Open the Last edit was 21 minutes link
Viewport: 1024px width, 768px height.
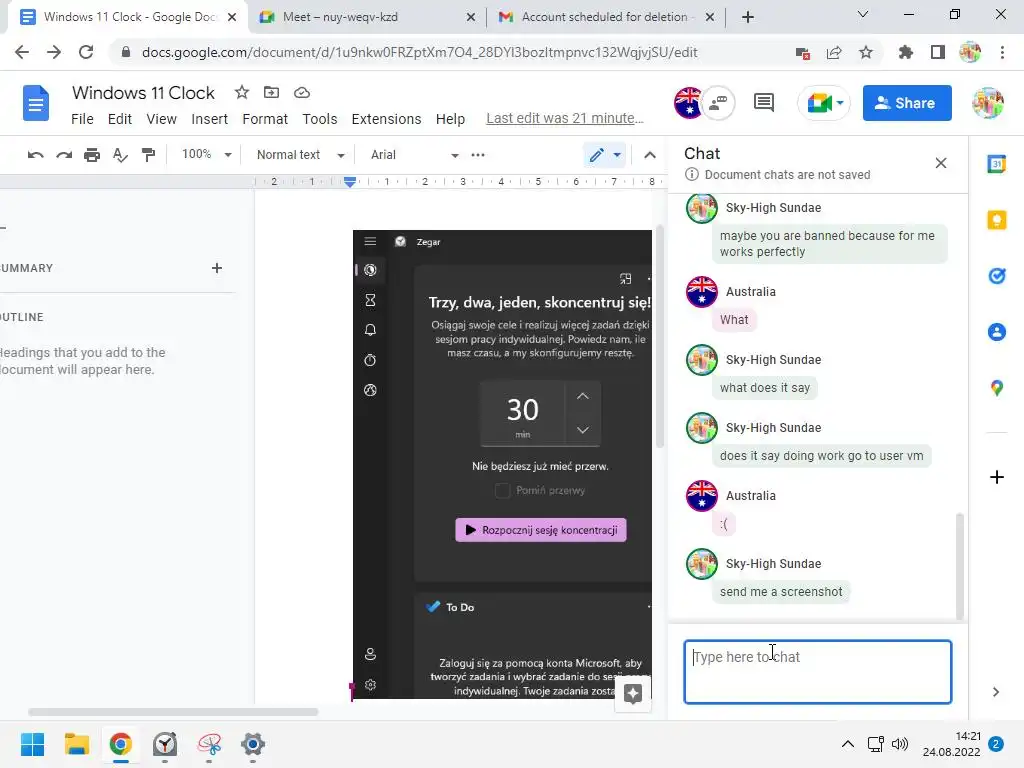point(565,118)
